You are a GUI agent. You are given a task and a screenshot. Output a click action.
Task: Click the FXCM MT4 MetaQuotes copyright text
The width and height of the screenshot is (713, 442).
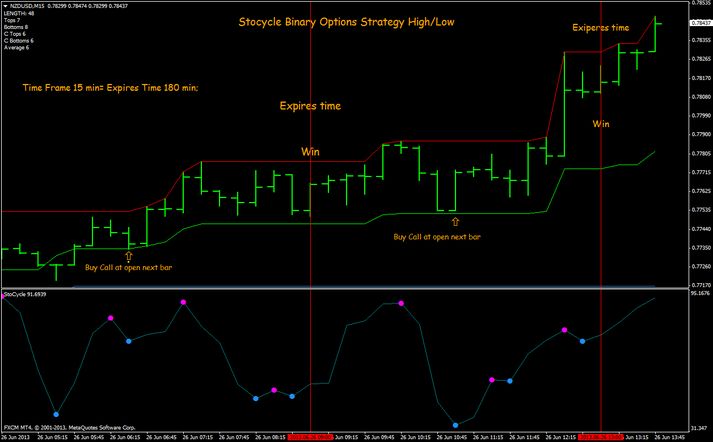click(x=70, y=427)
